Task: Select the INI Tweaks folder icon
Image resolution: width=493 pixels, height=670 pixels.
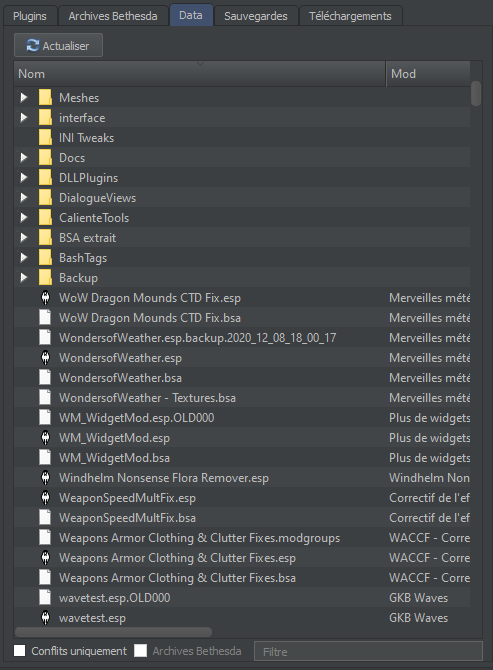Action: point(45,138)
